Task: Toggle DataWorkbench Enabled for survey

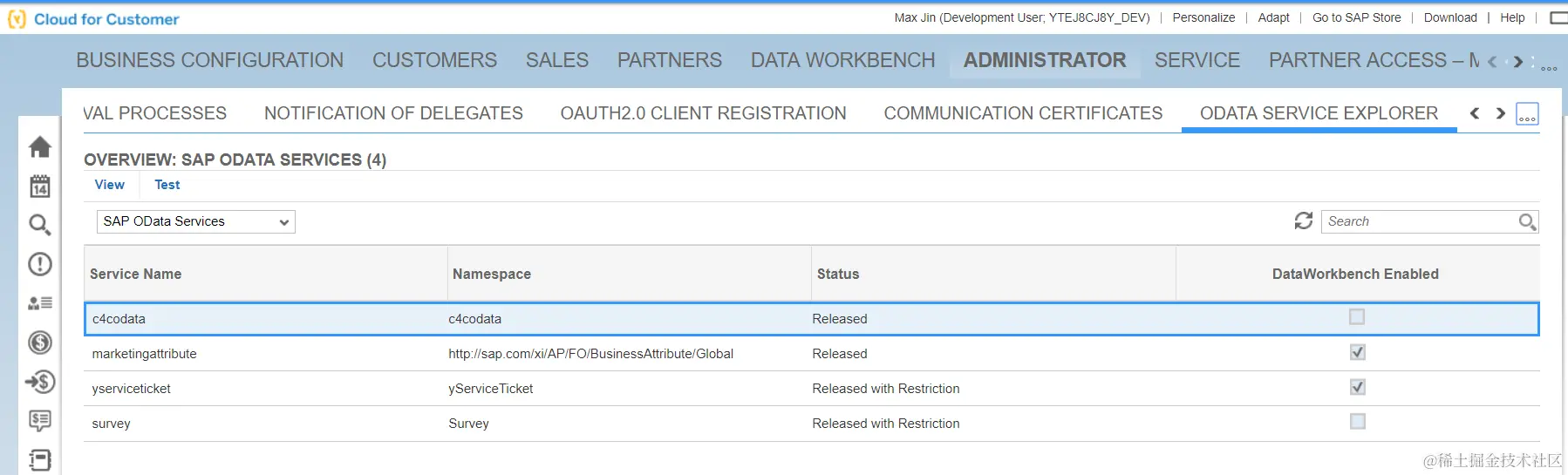Action: (x=1357, y=422)
